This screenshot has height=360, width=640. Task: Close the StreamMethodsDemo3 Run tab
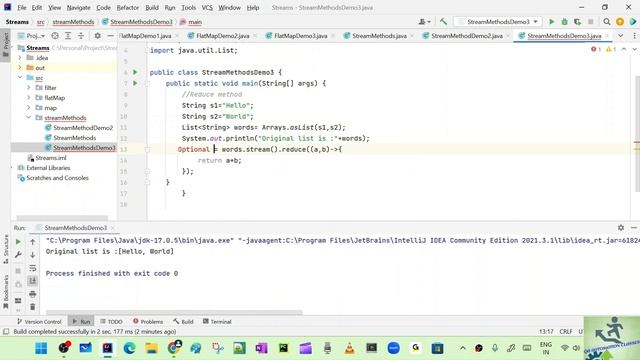(x=113, y=228)
